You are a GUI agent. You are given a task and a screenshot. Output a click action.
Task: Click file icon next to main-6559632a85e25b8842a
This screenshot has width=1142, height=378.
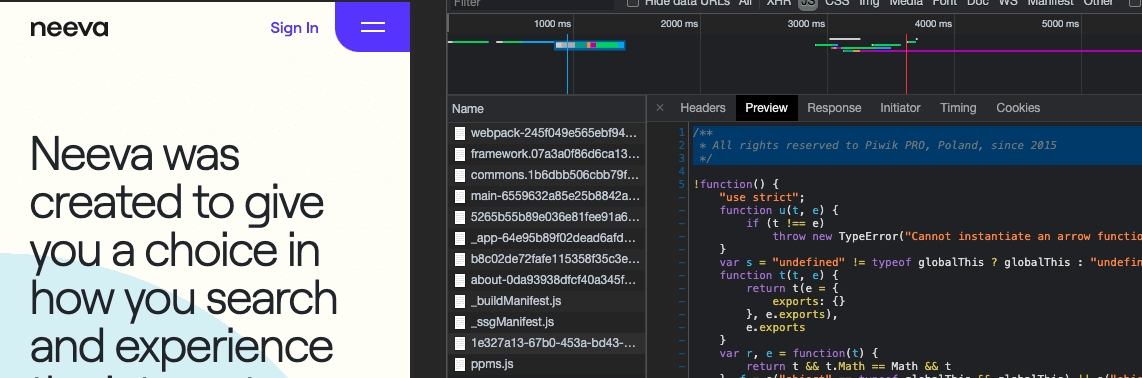point(460,197)
